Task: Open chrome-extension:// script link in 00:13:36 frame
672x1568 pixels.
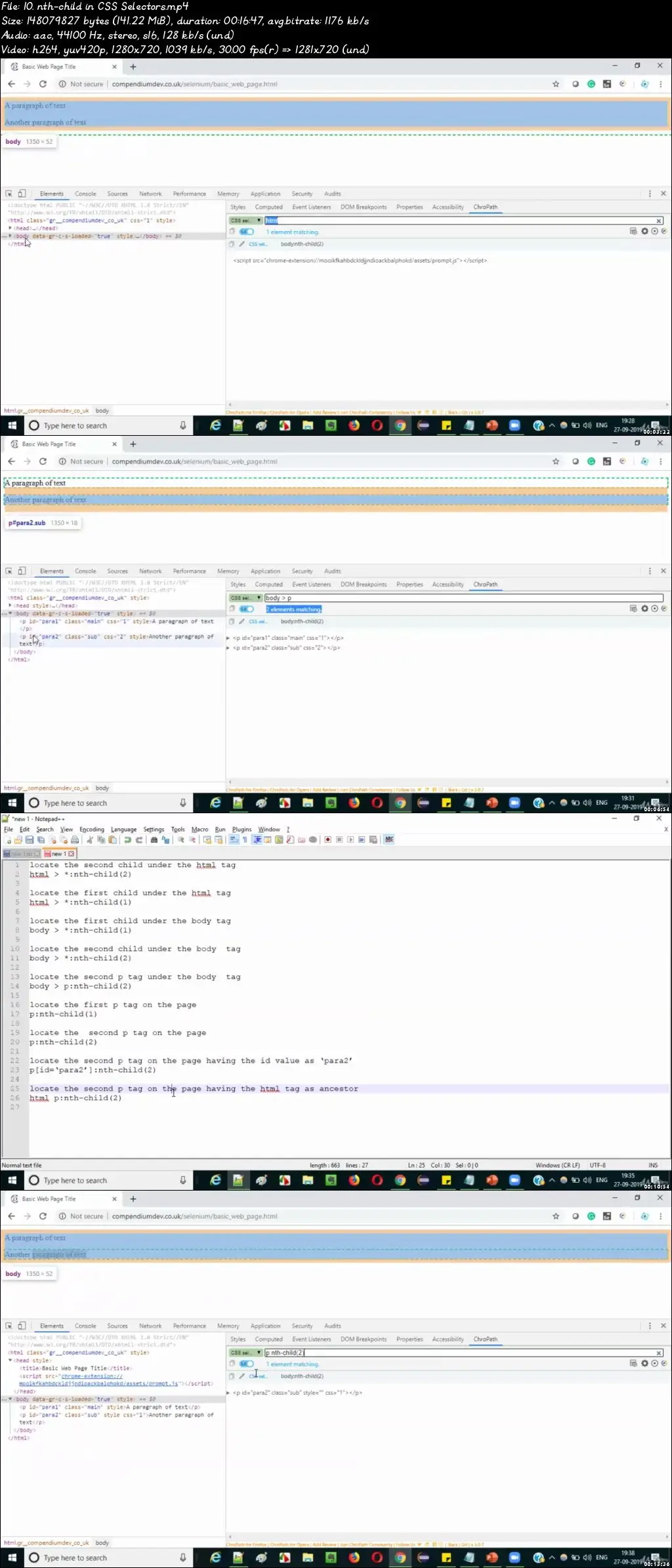Action: click(x=98, y=1380)
